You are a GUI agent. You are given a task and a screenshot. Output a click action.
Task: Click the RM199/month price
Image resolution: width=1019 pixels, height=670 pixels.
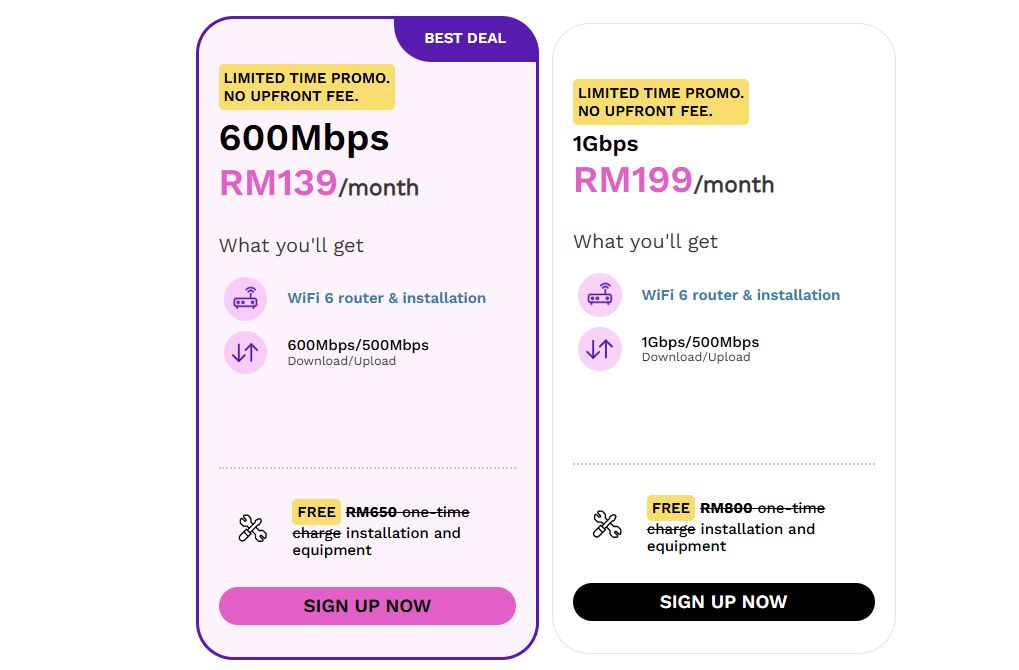[673, 181]
